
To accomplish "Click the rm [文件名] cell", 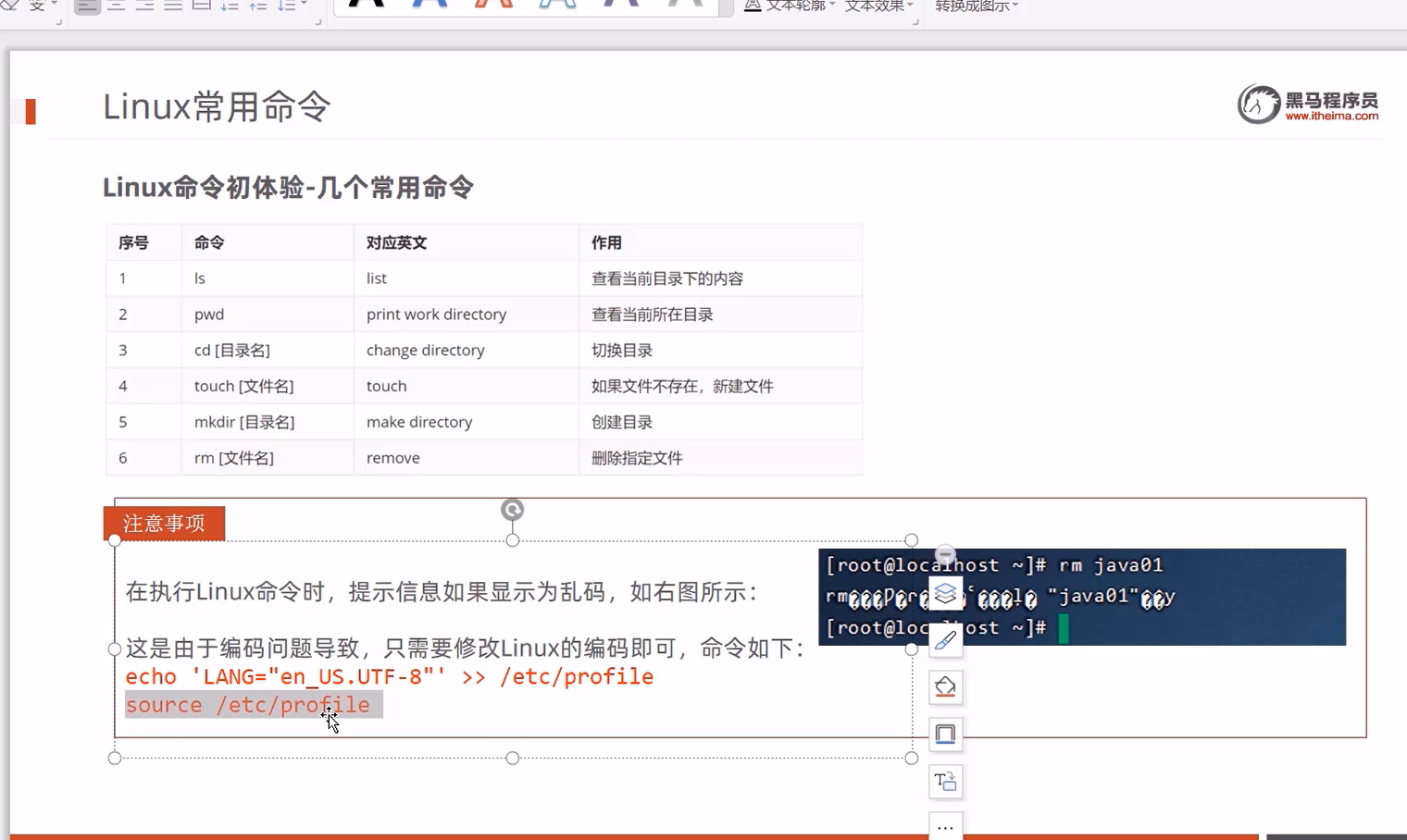I will pos(268,458).
